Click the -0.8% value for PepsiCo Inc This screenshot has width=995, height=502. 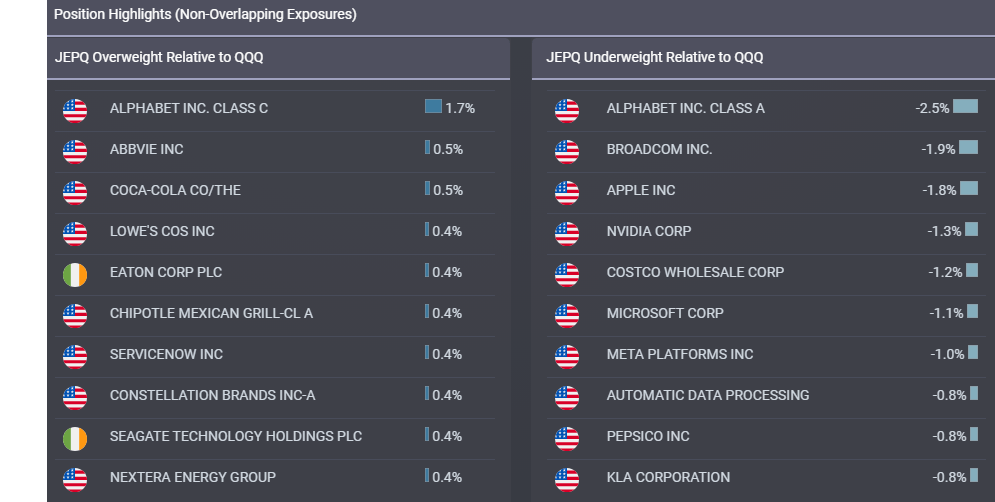[x=949, y=436]
